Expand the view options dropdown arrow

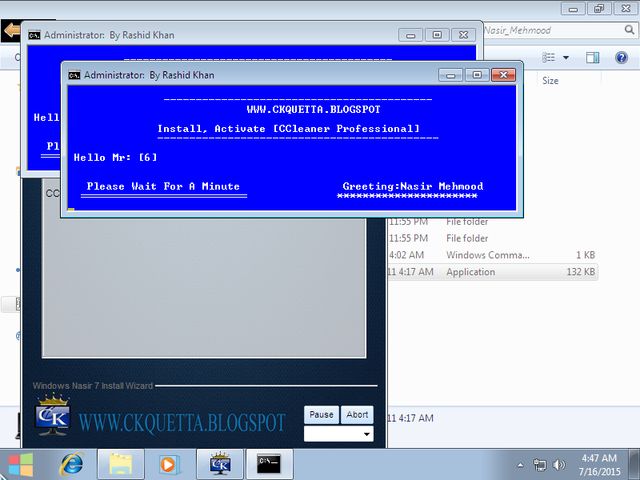[x=566, y=58]
